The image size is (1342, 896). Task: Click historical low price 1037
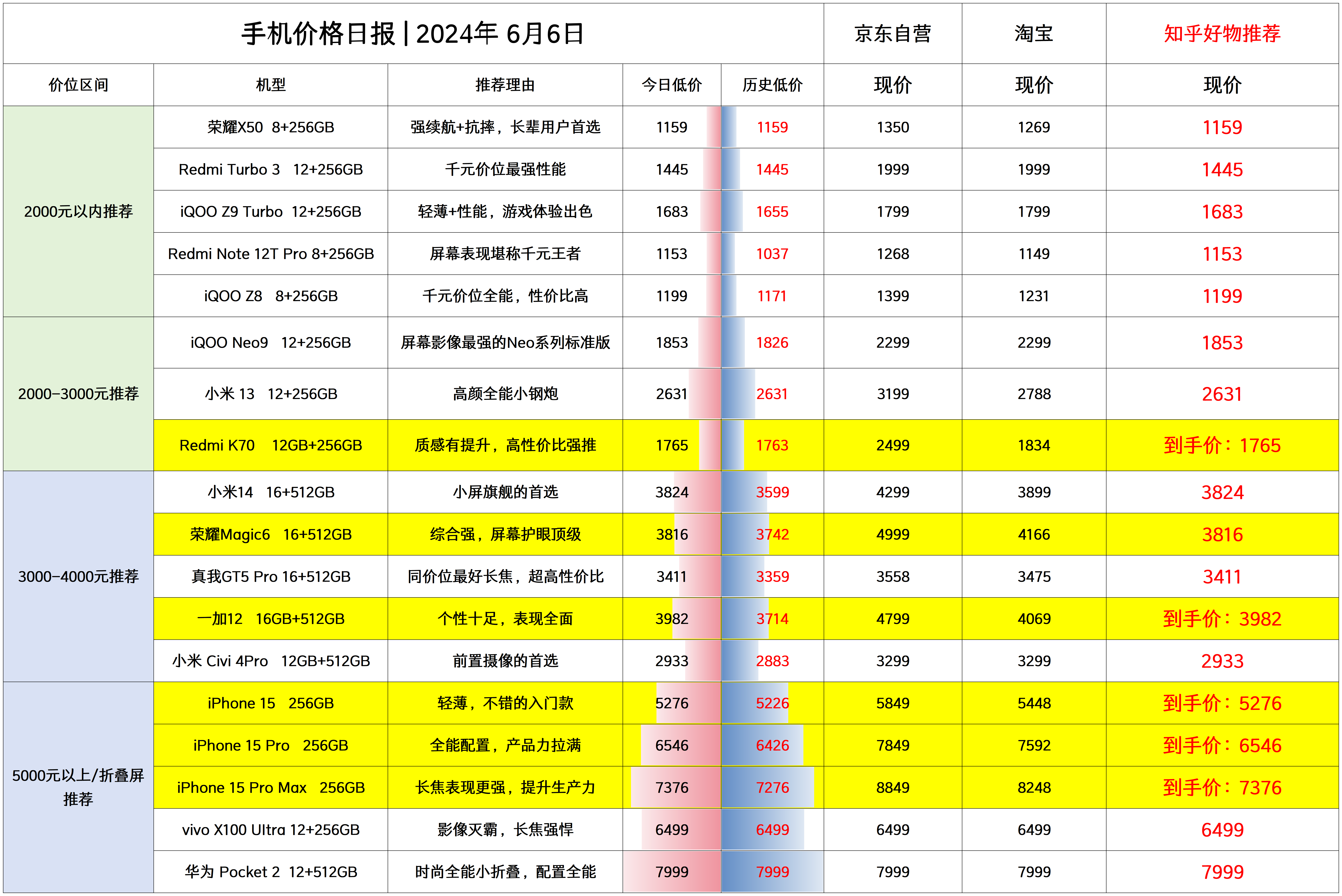pos(772,254)
